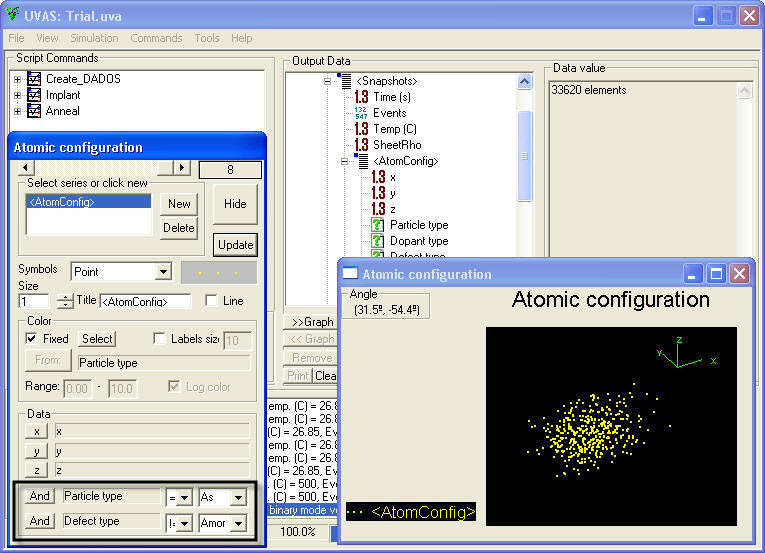The width and height of the screenshot is (765, 553).
Task: Open the Symbols Point dropdown
Action: coord(164,272)
